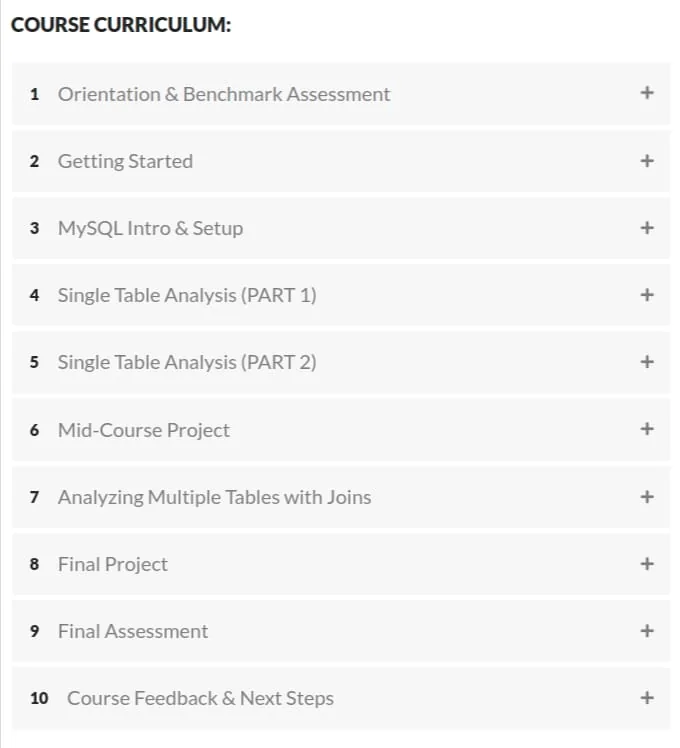Image resolution: width=680 pixels, height=748 pixels.
Task: Select the MySQL Intro & Setup title
Action: pyautogui.click(x=150, y=229)
